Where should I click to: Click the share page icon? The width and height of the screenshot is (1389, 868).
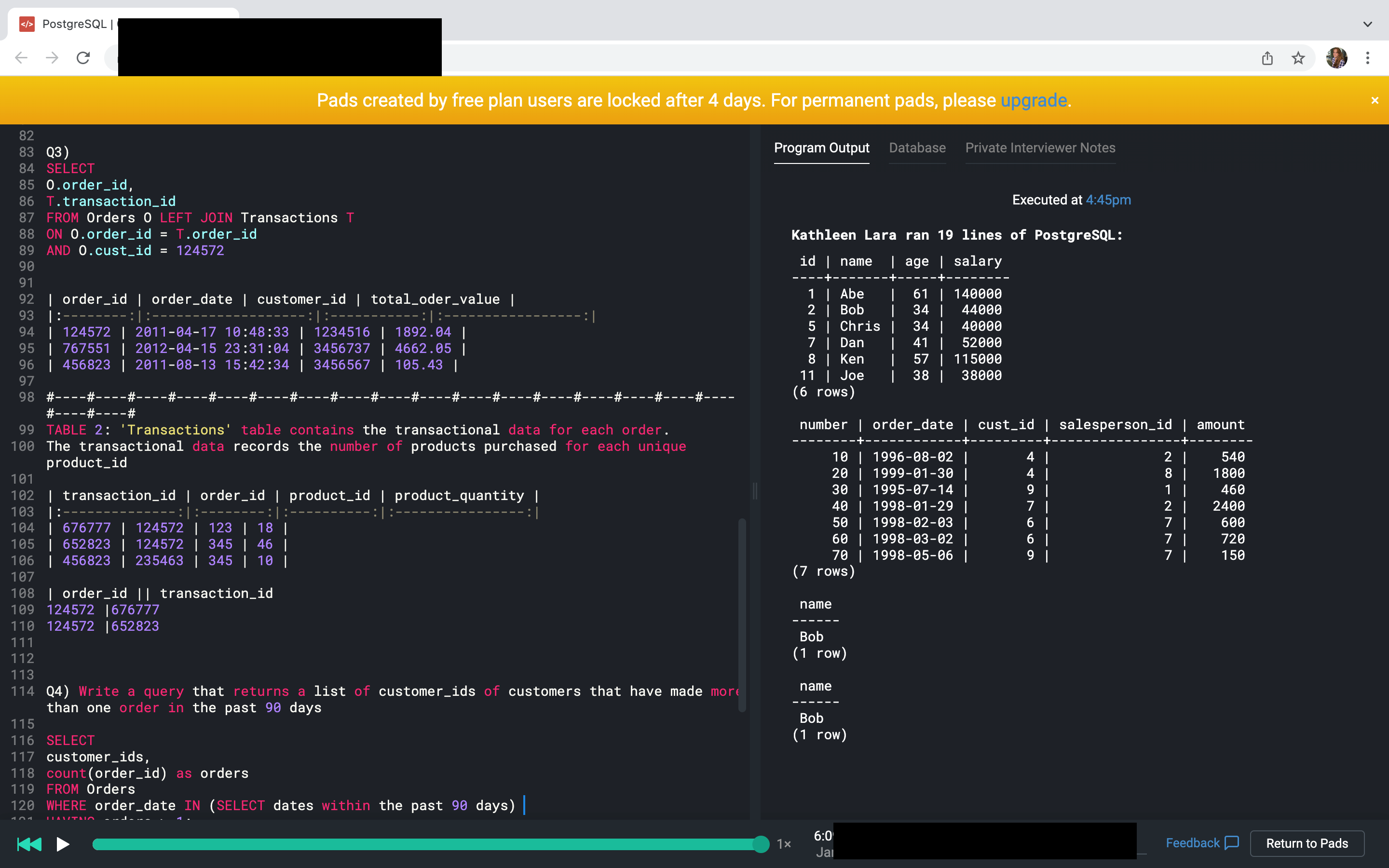click(x=1267, y=58)
